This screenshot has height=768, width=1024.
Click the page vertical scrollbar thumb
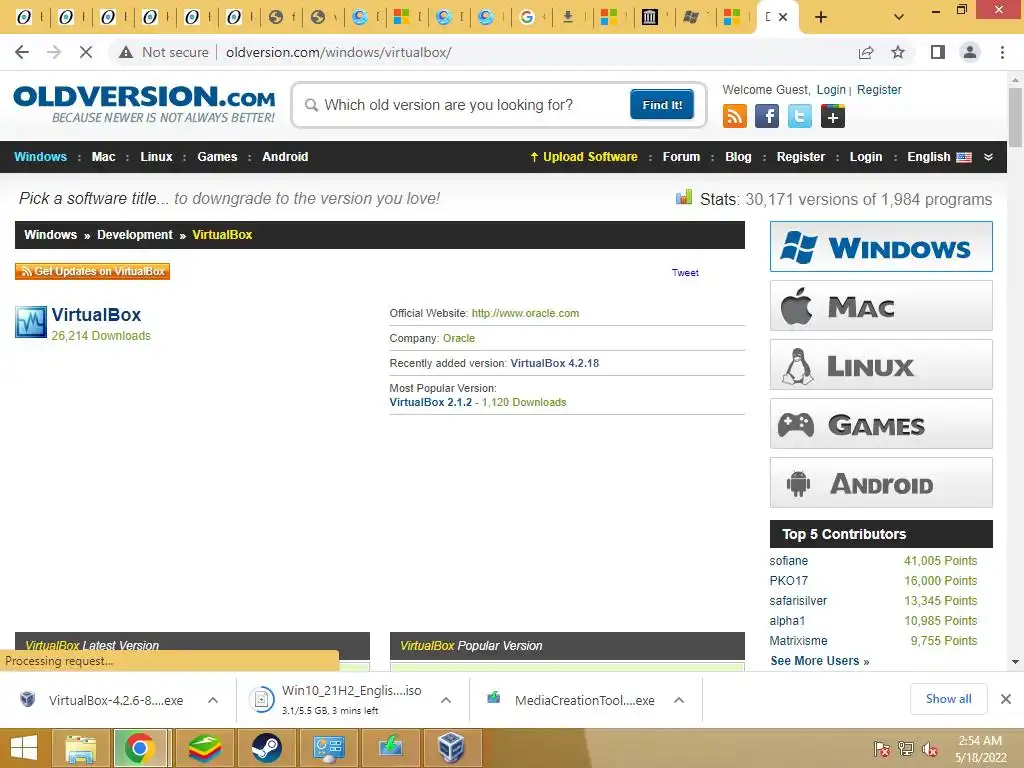[1015, 118]
